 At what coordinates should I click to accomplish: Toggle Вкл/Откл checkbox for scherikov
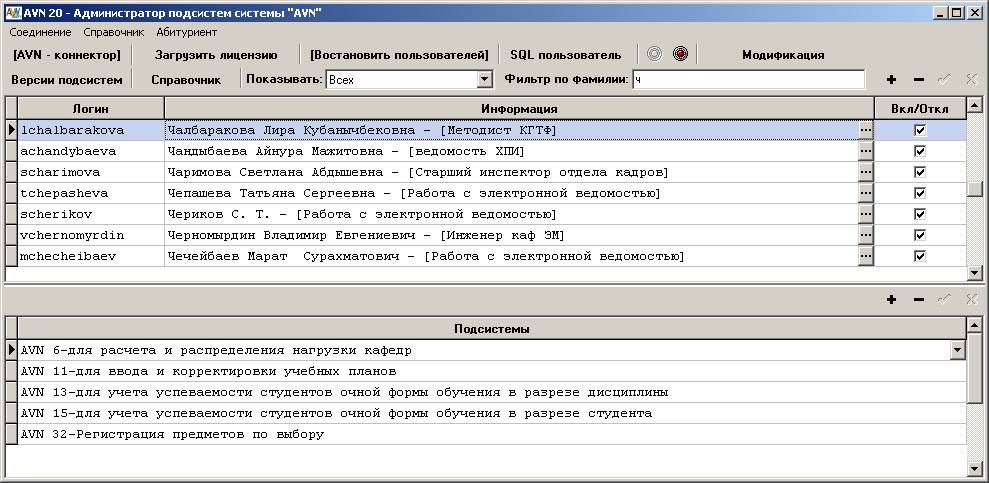click(x=920, y=214)
